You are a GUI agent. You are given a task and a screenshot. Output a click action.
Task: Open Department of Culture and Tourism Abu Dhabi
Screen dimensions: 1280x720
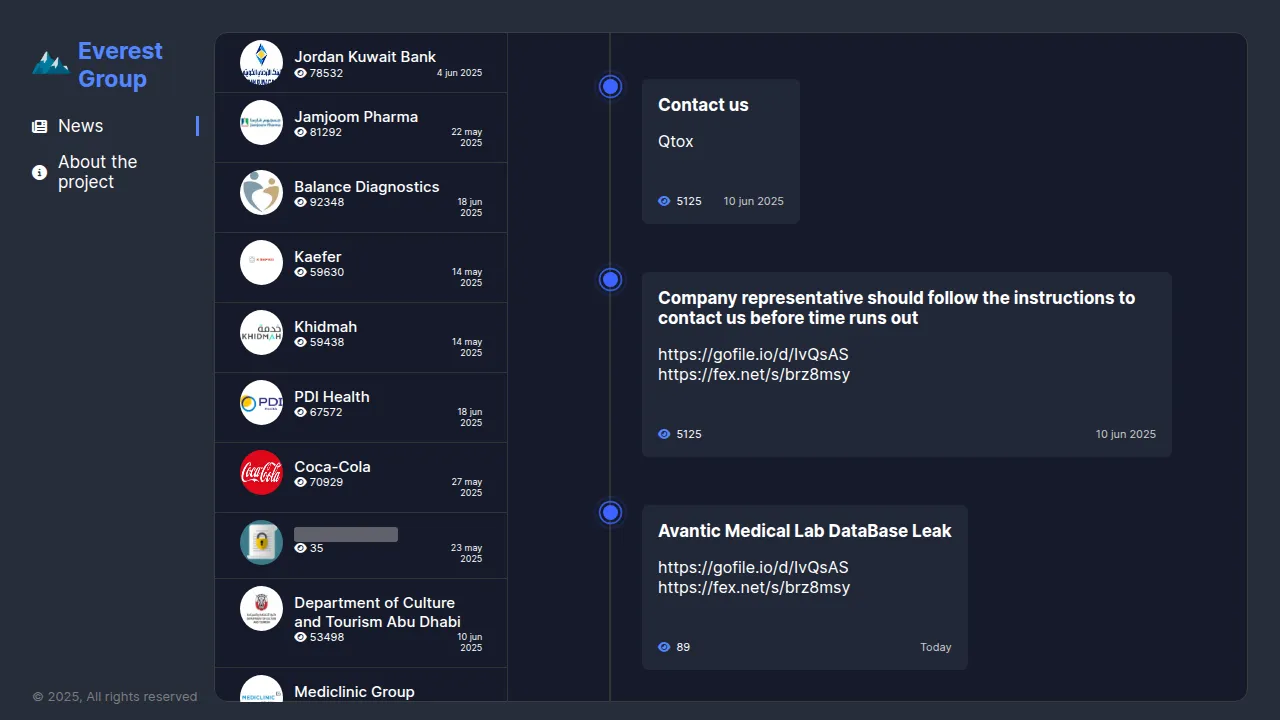pos(376,612)
